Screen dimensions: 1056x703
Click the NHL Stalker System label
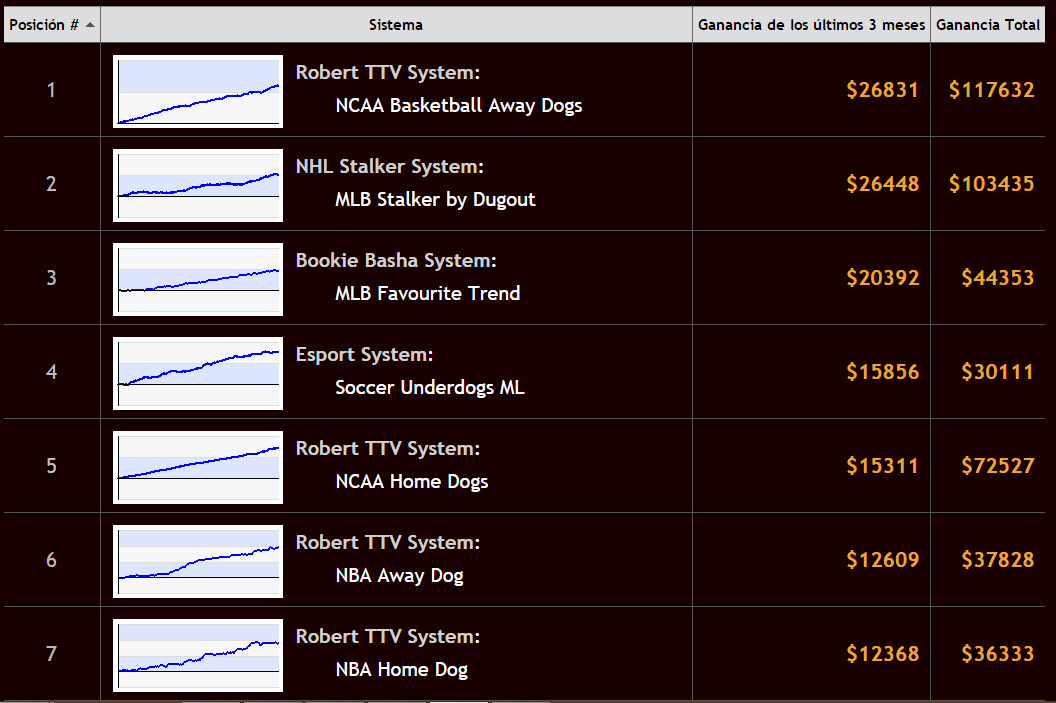click(389, 166)
